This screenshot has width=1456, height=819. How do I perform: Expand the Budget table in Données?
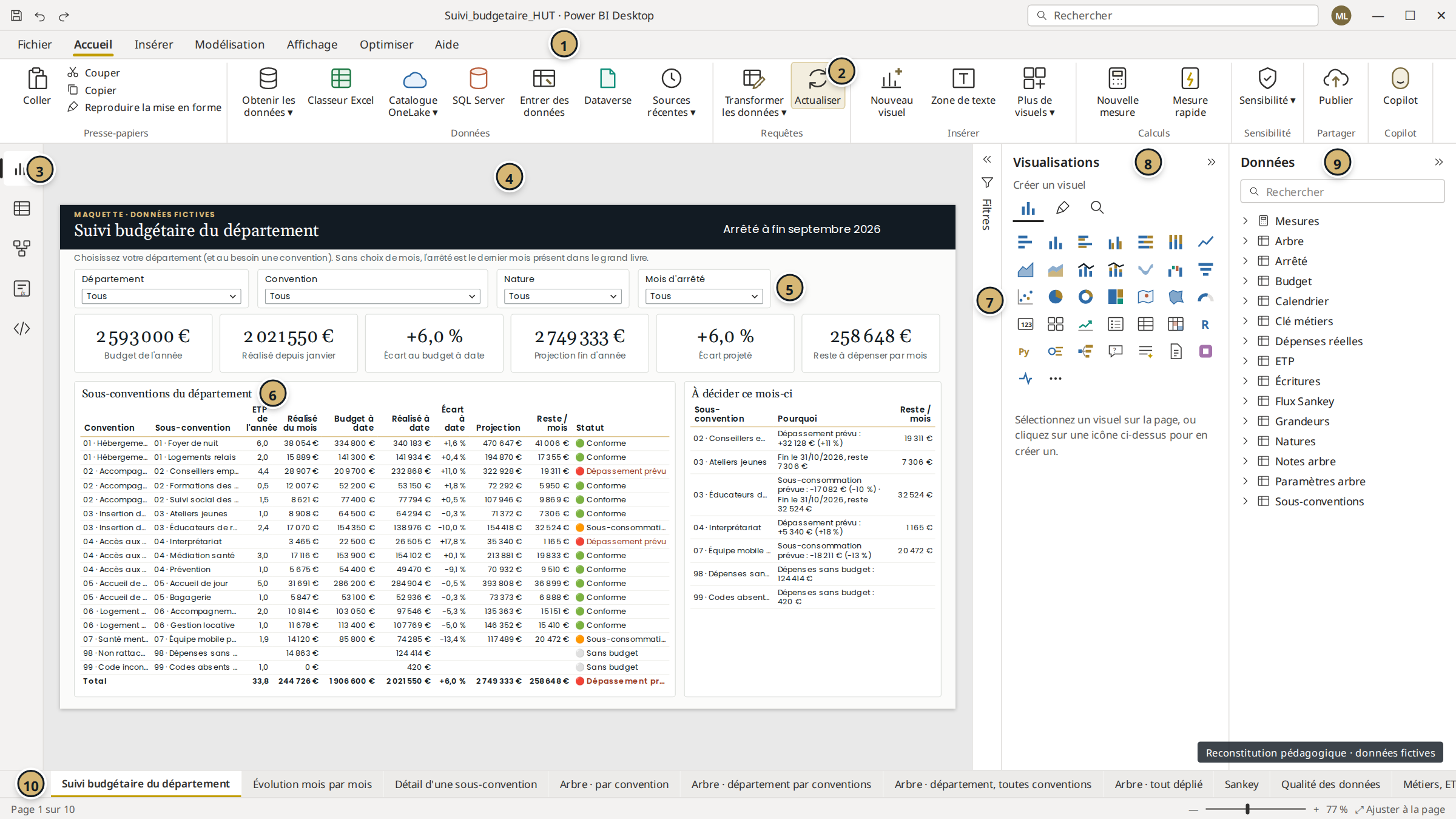click(x=1245, y=281)
